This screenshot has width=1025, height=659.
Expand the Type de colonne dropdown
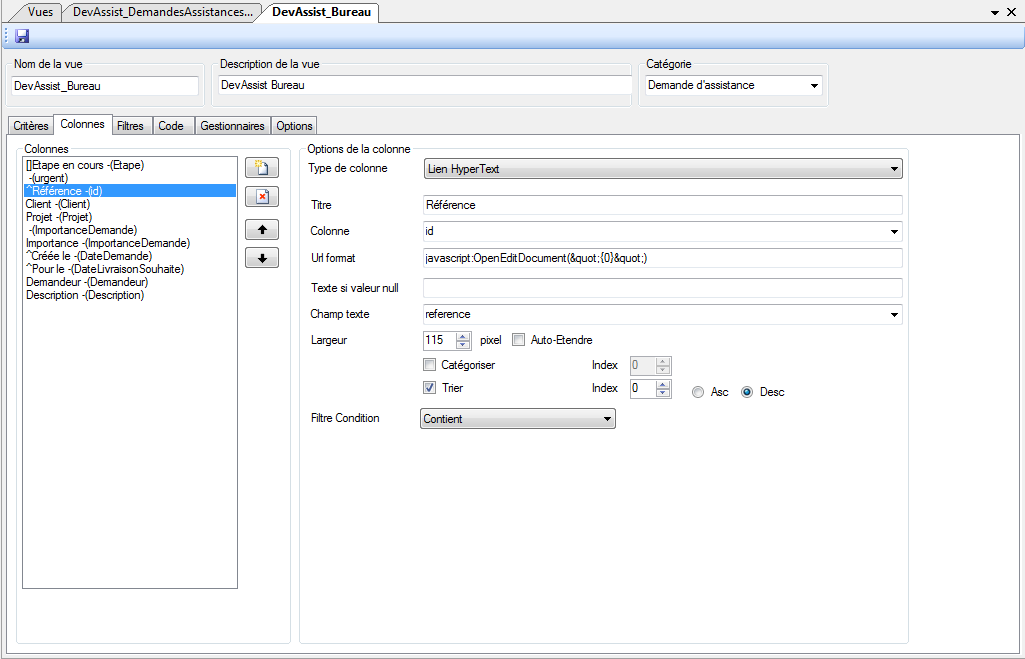click(x=894, y=169)
